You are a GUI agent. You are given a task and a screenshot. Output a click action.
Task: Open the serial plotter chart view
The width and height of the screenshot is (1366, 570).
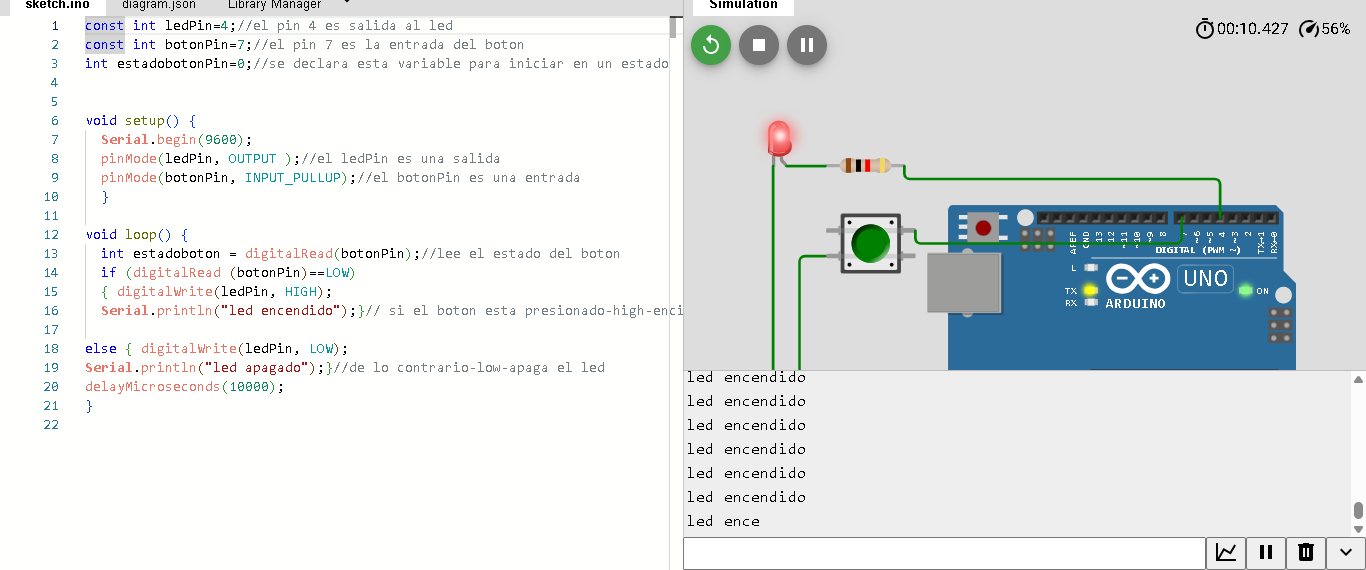1226,552
